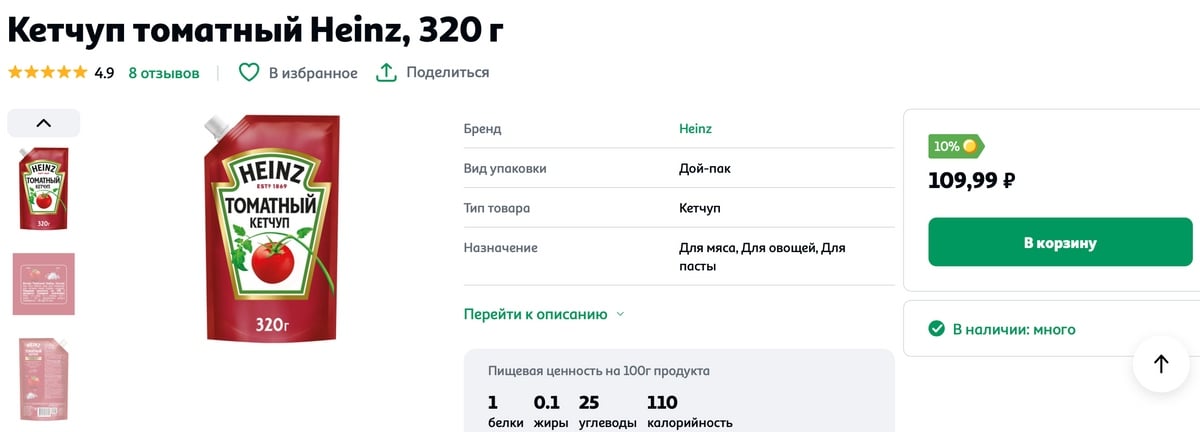Open the Heinz brand link
Image resolution: width=1200 pixels, height=432 pixels.
tap(695, 129)
